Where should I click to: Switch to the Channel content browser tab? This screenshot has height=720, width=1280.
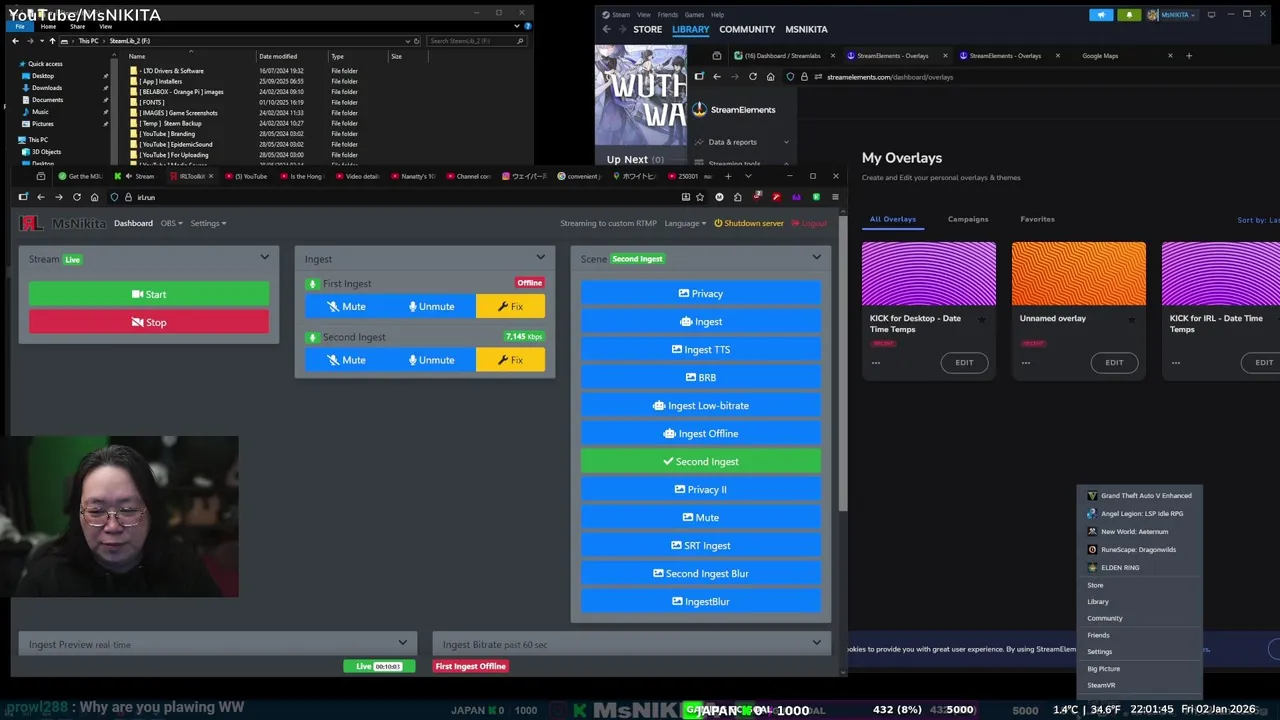[x=468, y=176]
